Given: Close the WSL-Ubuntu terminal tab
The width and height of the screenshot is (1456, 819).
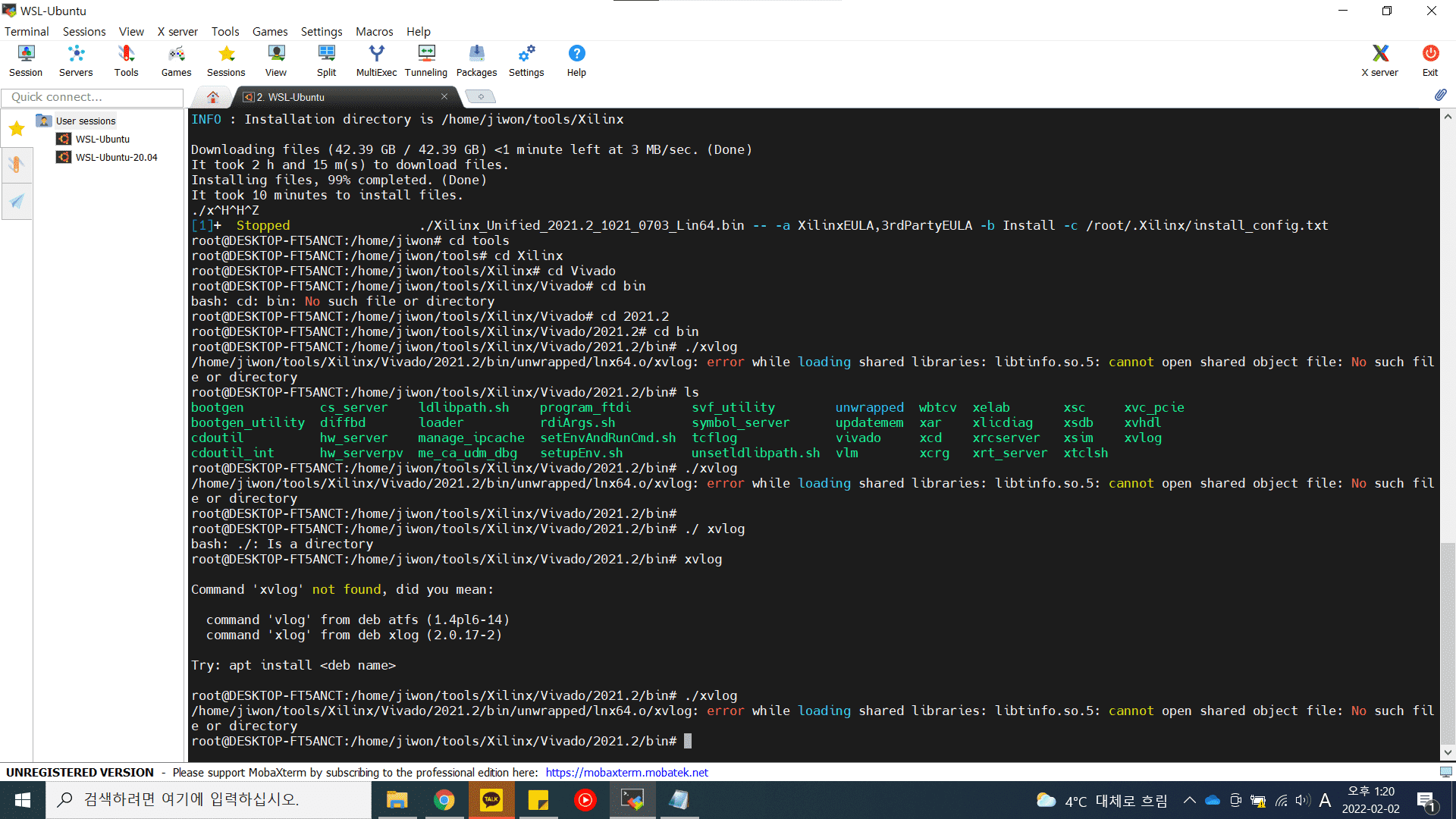Looking at the screenshot, I should click(444, 96).
